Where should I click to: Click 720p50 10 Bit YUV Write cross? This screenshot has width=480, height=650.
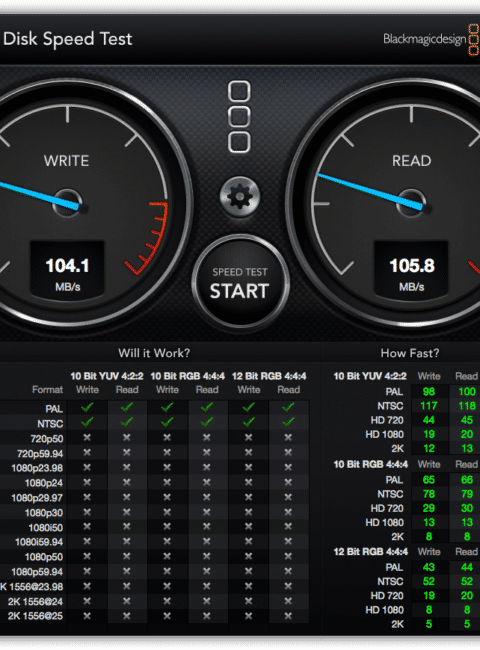click(x=87, y=437)
